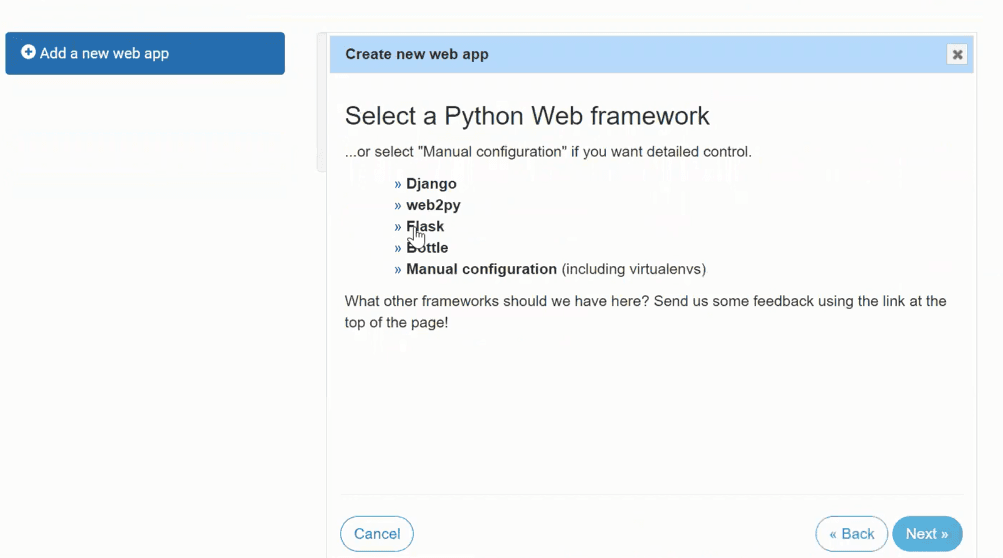Click the Select a Python Web framework heading
Screen dimensions: 1003x558
(527, 116)
